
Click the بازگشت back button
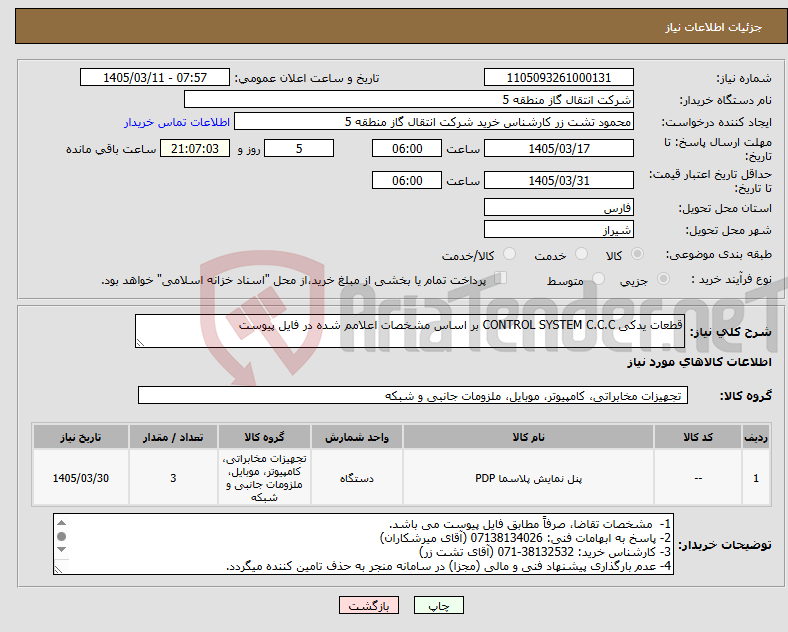coord(369,605)
